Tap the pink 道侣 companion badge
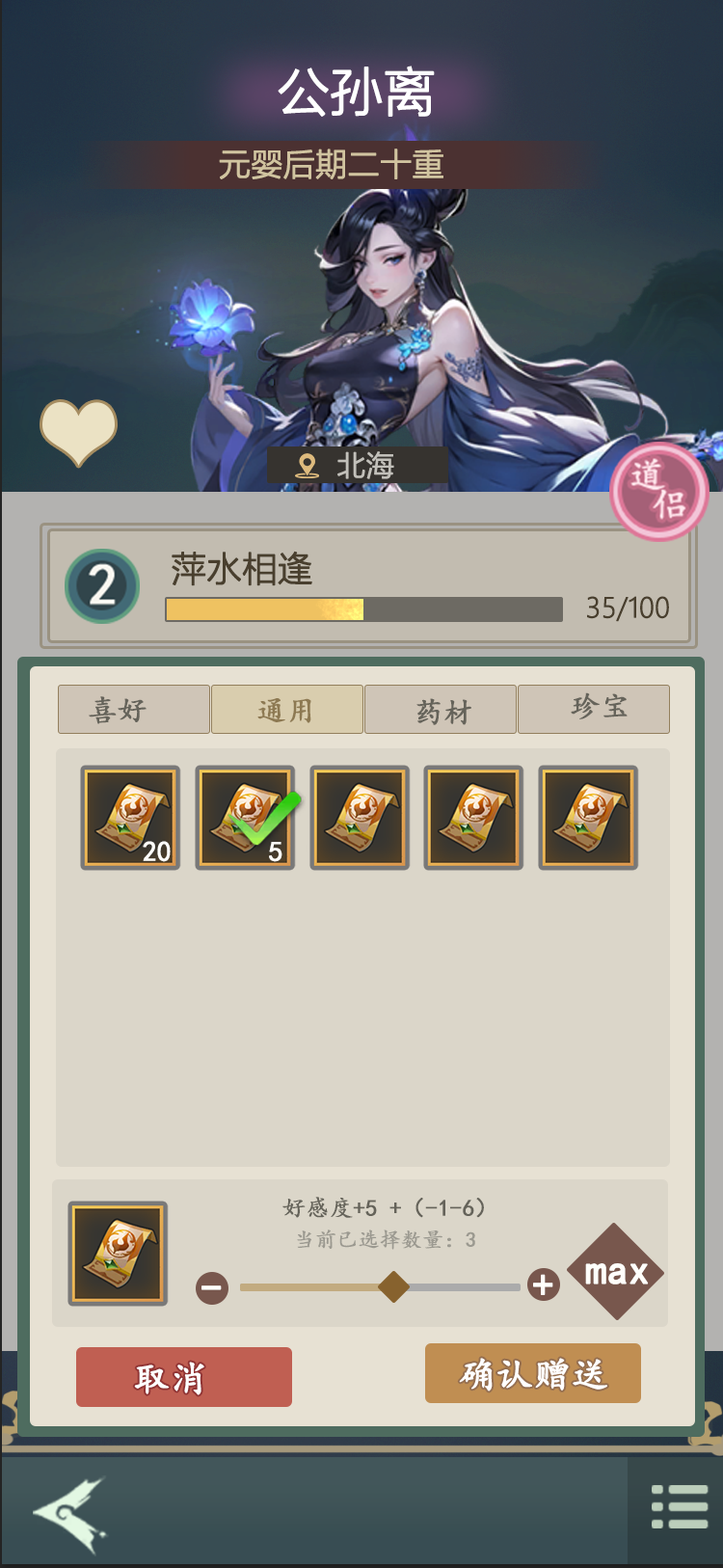 pyautogui.click(x=659, y=491)
